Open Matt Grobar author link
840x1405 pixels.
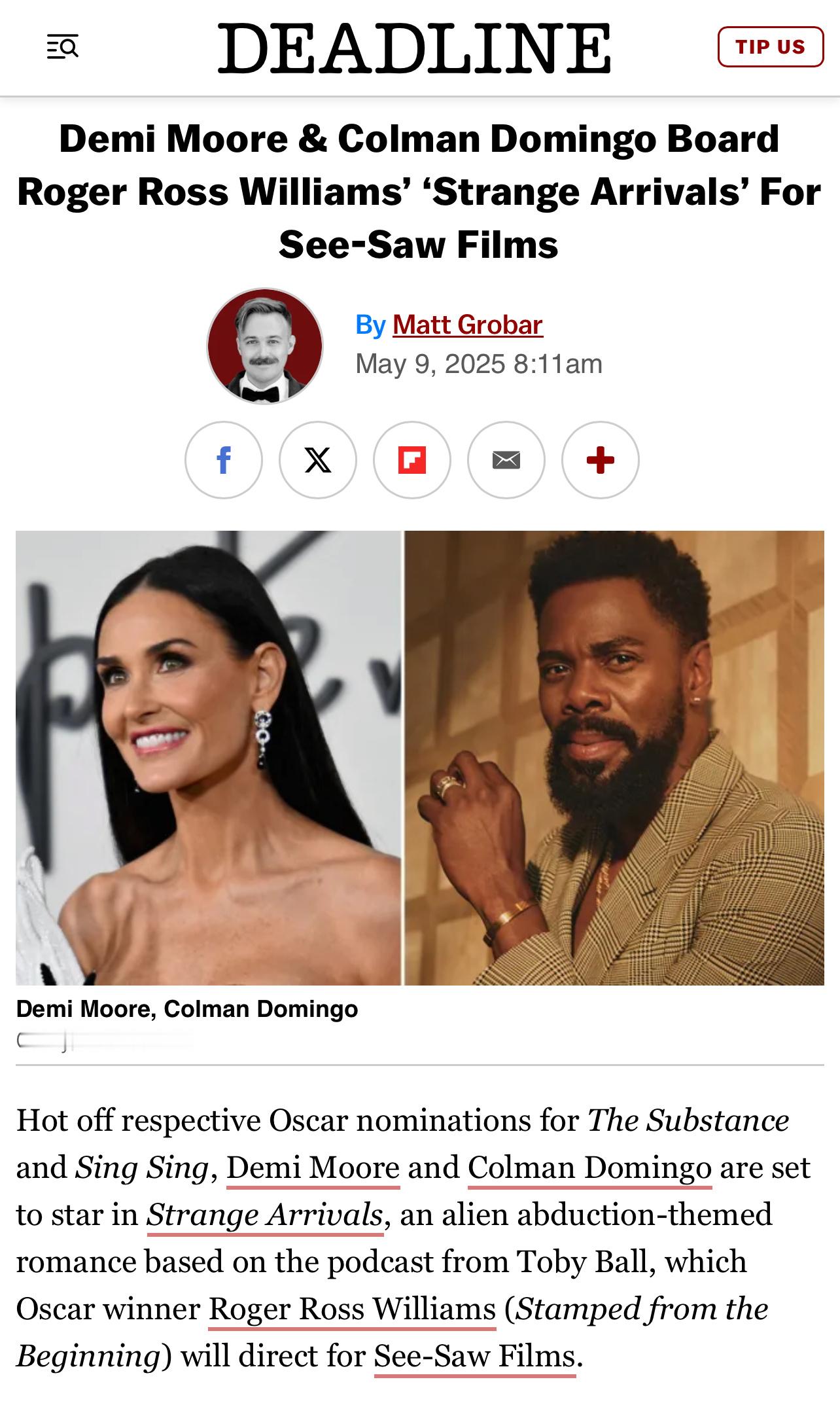[468, 325]
